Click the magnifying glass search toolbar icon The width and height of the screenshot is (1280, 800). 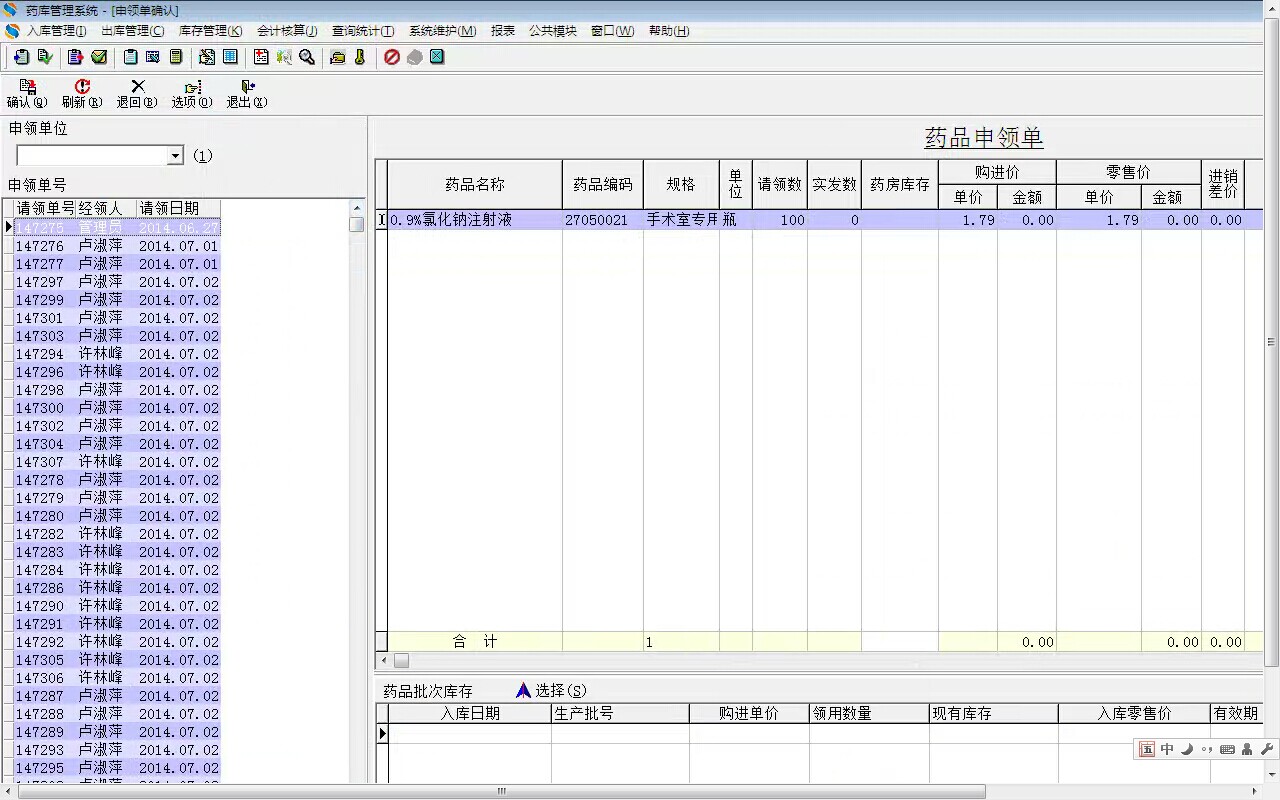pos(307,58)
